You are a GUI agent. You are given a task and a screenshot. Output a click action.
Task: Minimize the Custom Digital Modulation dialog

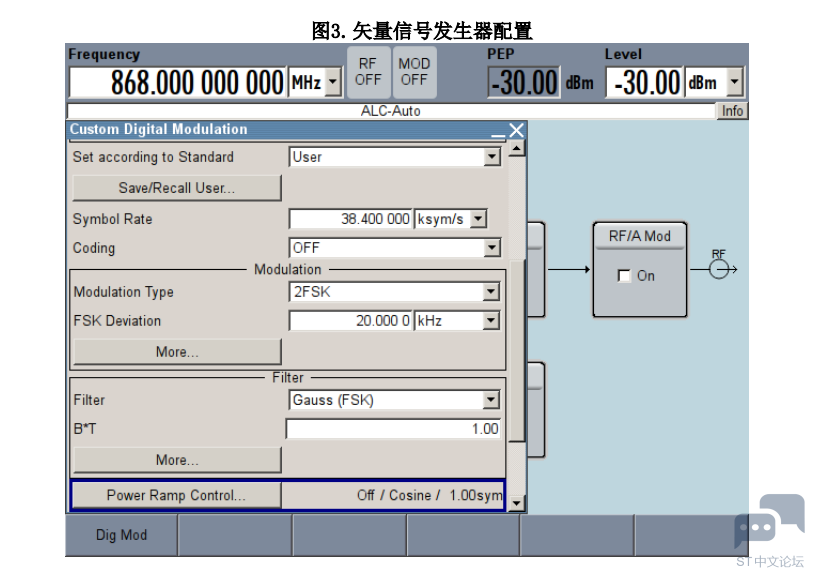tap(498, 131)
